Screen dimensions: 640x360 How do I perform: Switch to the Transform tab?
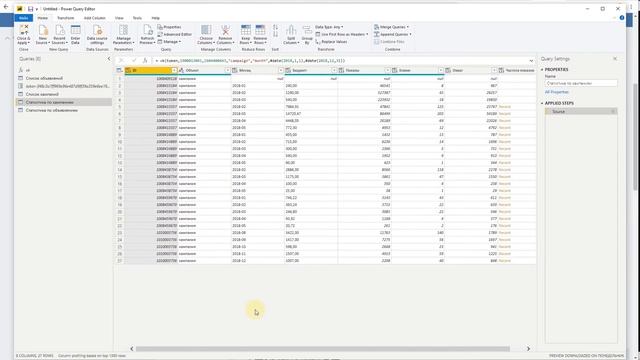point(65,18)
